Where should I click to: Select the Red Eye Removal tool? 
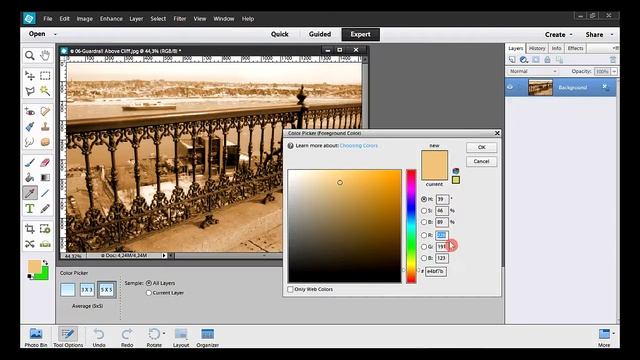29,111
